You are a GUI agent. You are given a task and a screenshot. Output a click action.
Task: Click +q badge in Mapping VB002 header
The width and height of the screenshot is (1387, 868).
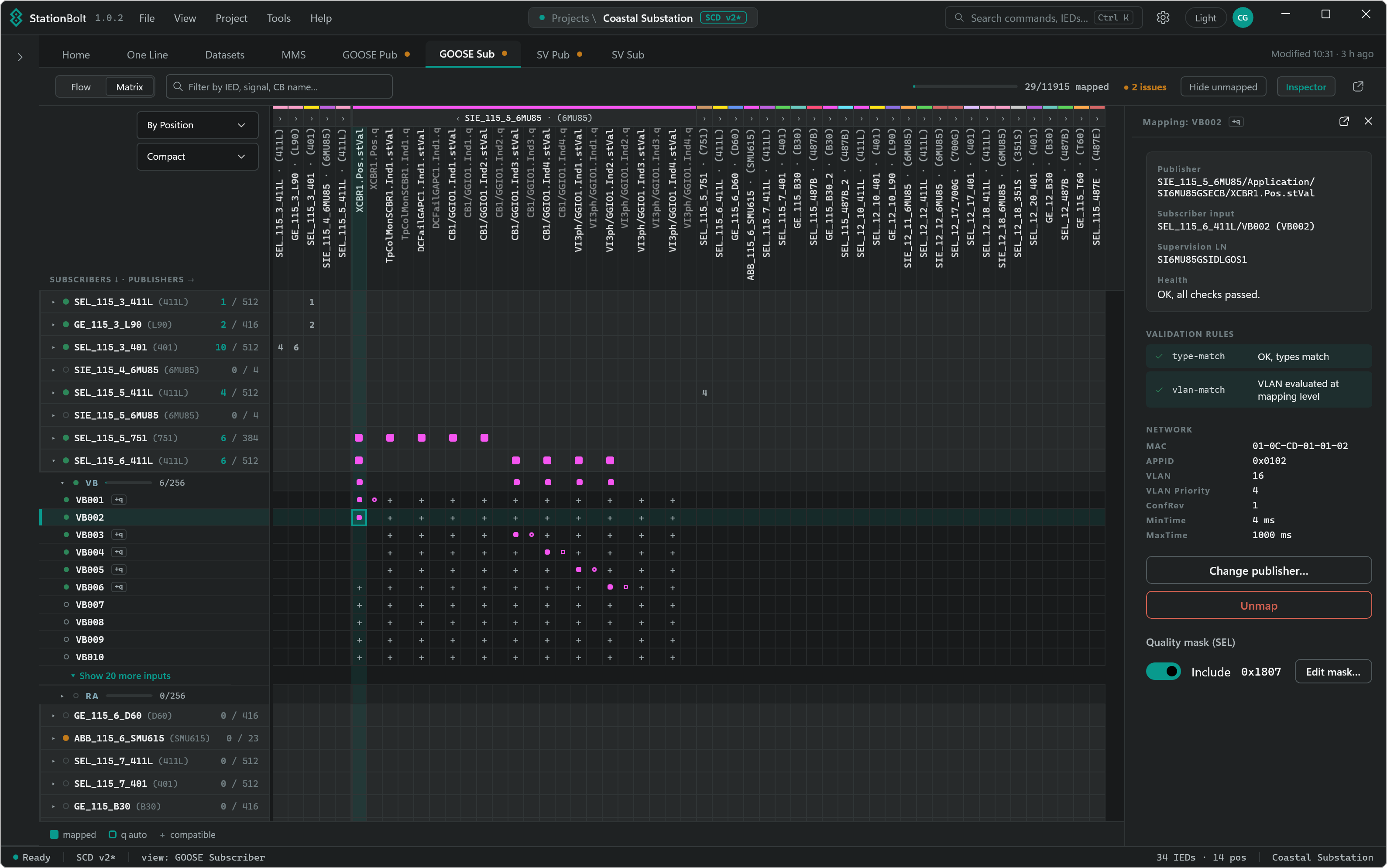pos(1236,122)
